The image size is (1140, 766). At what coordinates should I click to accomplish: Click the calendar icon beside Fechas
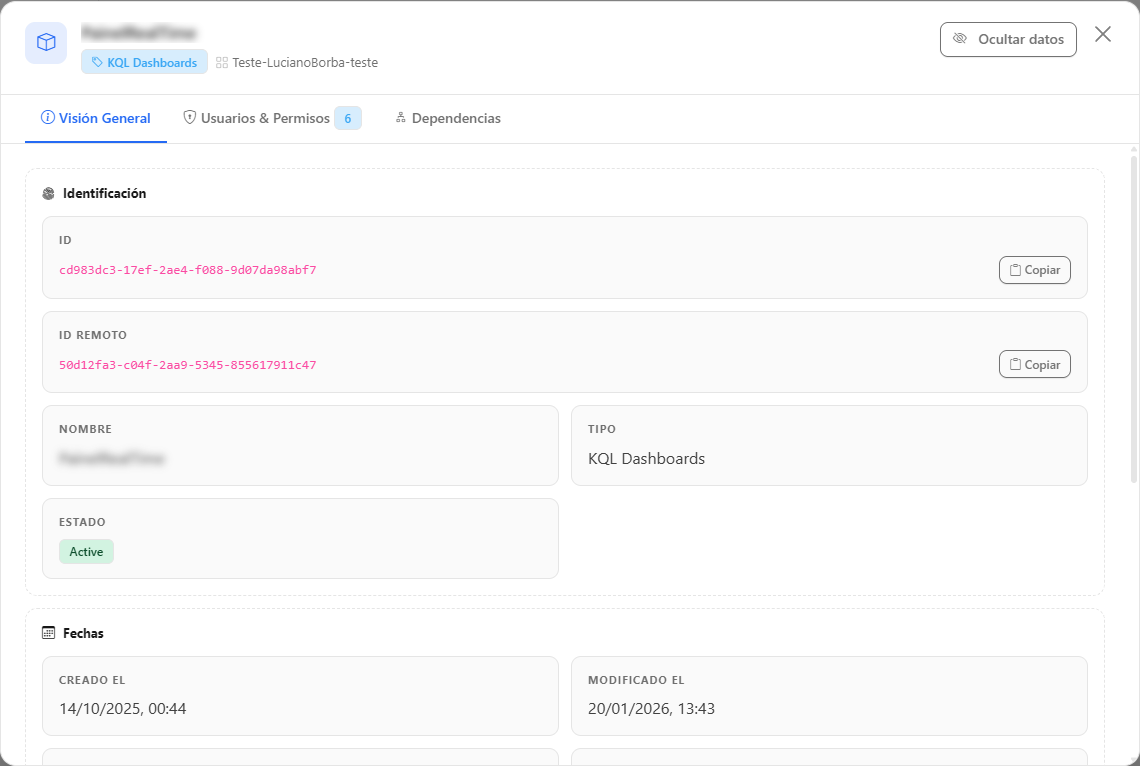49,633
